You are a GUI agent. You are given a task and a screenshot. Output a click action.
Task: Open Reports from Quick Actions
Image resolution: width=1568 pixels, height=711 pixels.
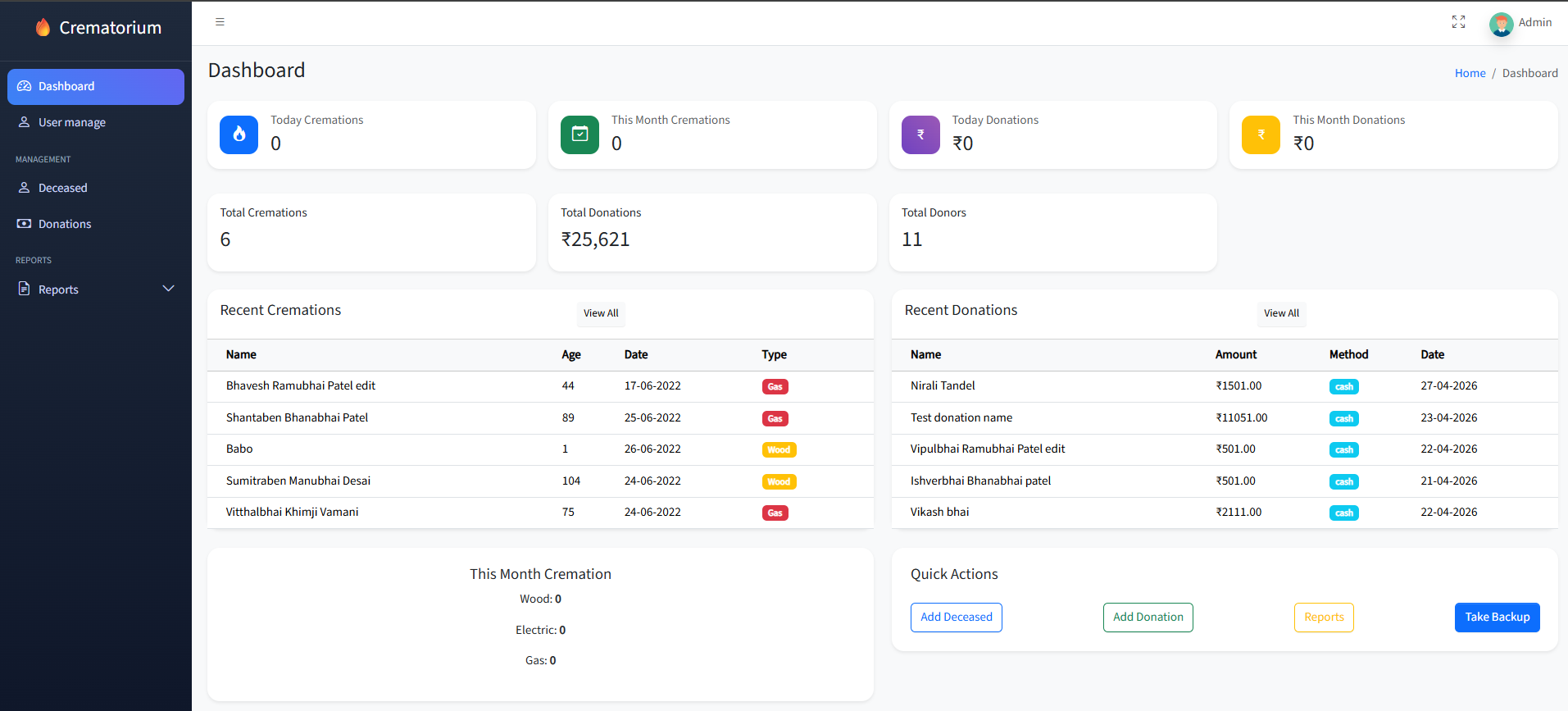(1324, 618)
